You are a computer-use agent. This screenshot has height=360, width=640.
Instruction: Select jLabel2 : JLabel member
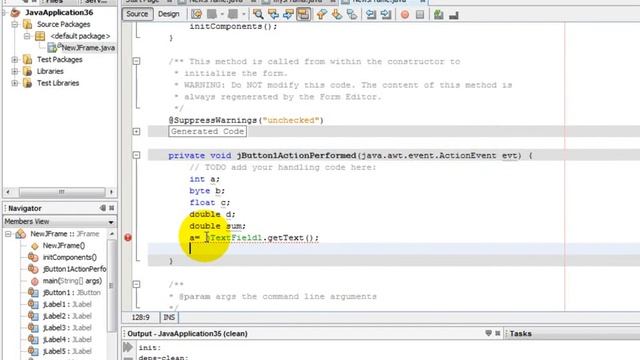coord(67,316)
